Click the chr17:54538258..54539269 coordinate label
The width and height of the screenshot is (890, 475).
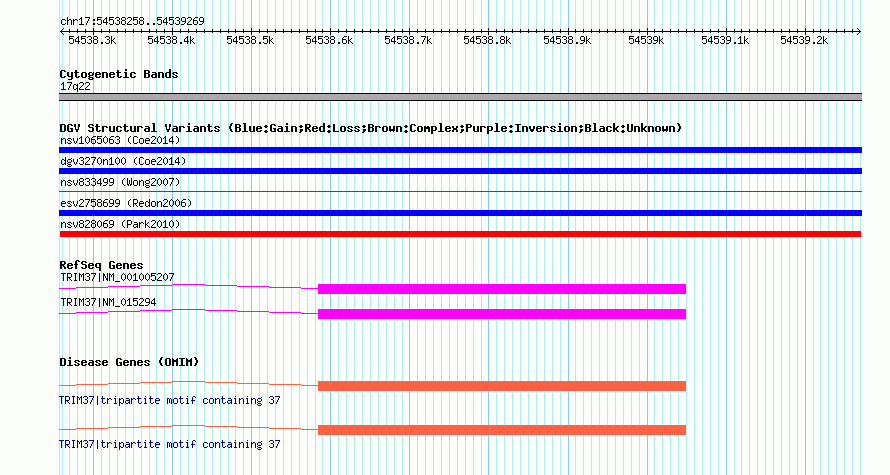point(132,21)
